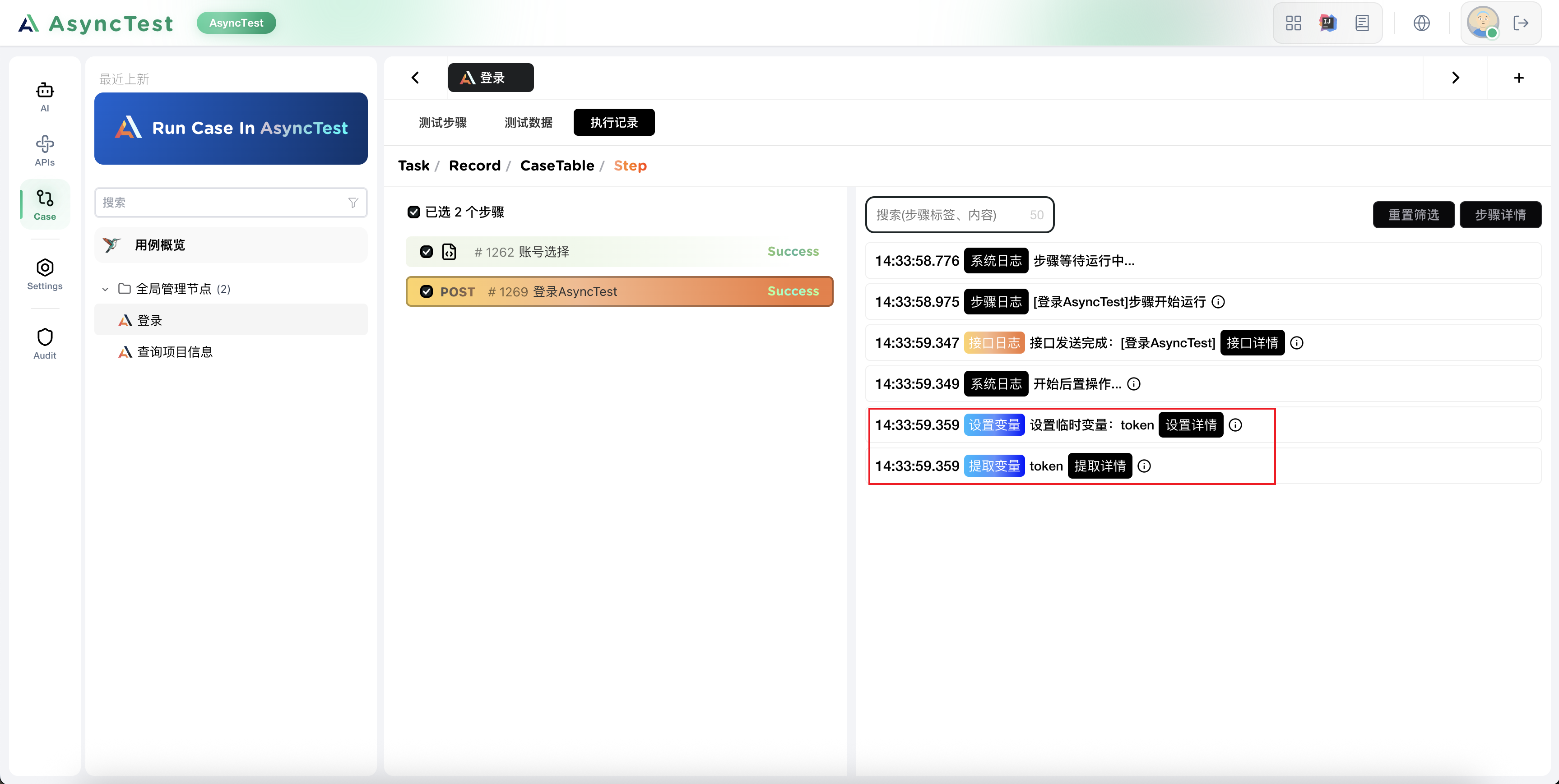Click the left chevron back arrow

(415, 78)
